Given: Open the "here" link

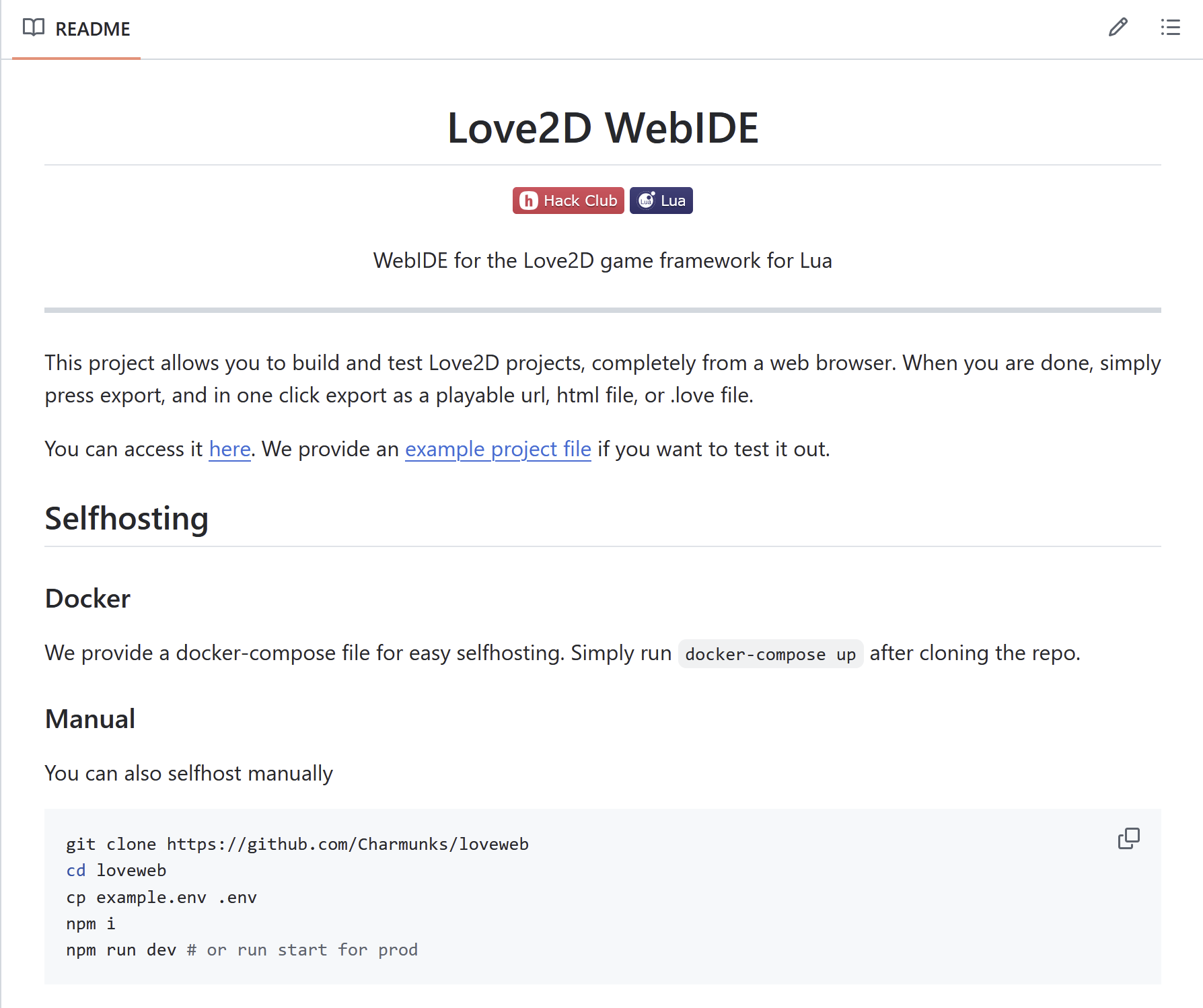Looking at the screenshot, I should pos(229,449).
